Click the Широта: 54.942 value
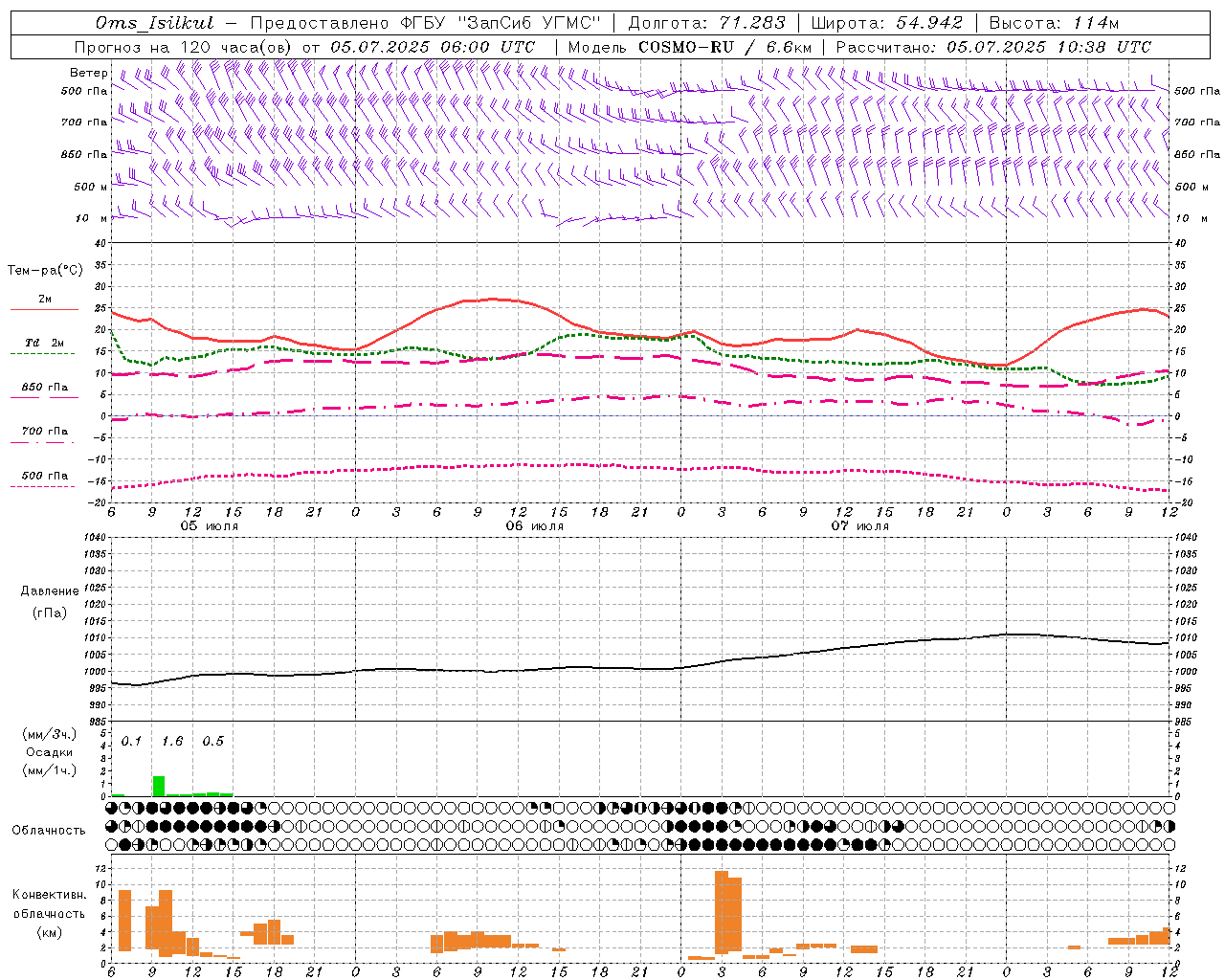 pyautogui.click(x=887, y=23)
